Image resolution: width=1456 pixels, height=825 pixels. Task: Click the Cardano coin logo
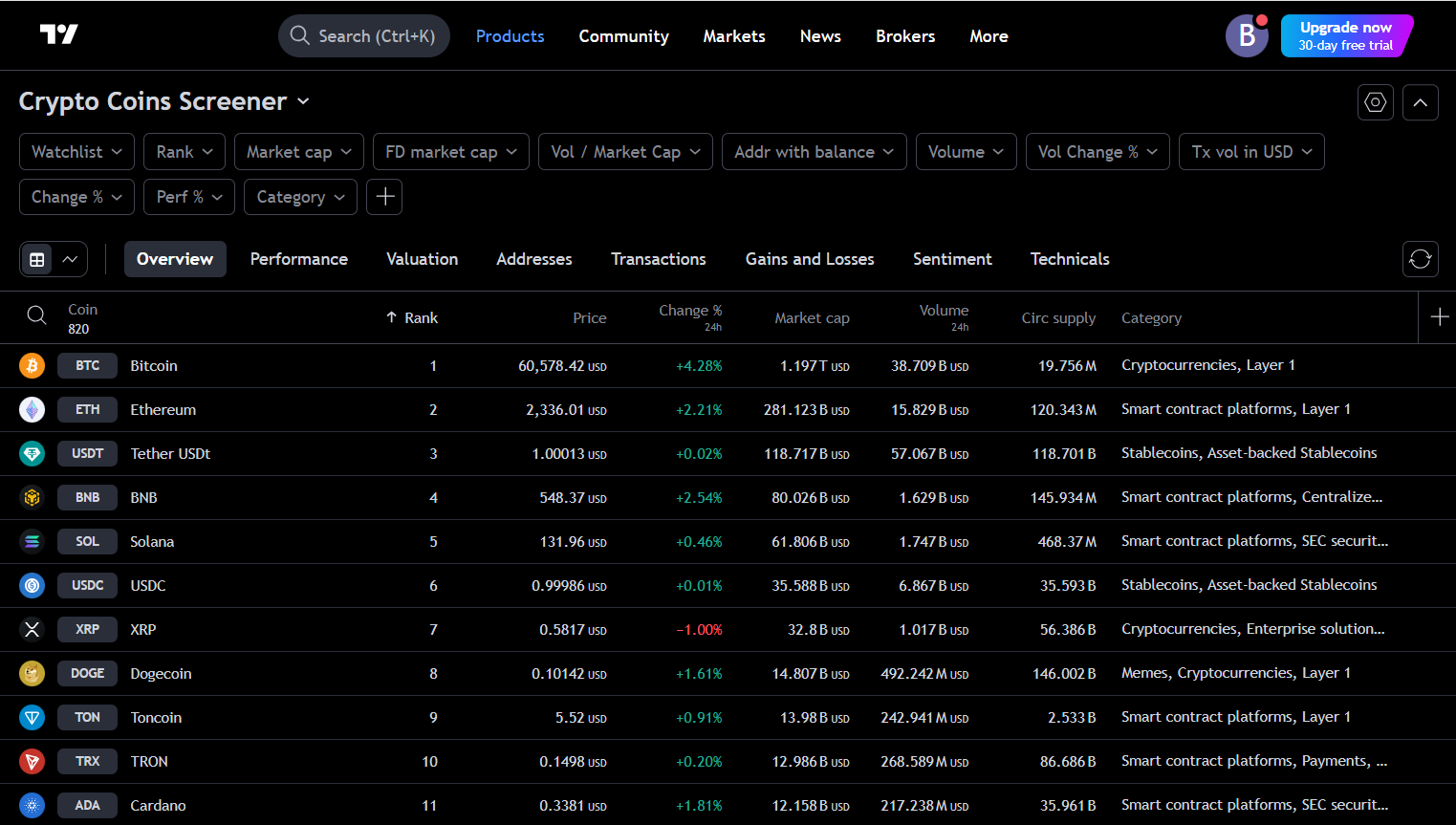tap(33, 805)
